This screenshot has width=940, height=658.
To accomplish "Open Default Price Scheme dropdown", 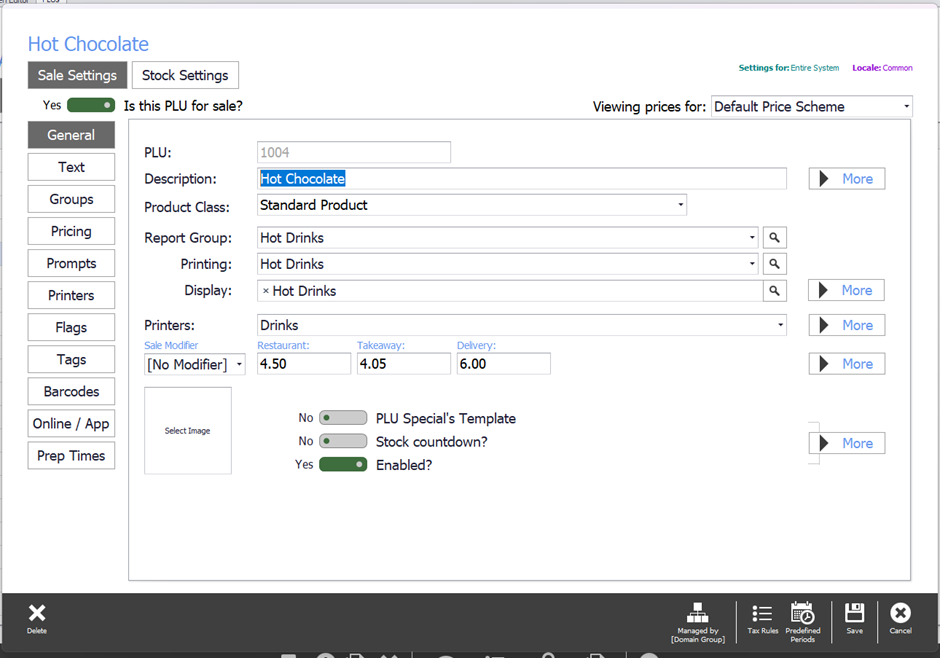I will [811, 107].
